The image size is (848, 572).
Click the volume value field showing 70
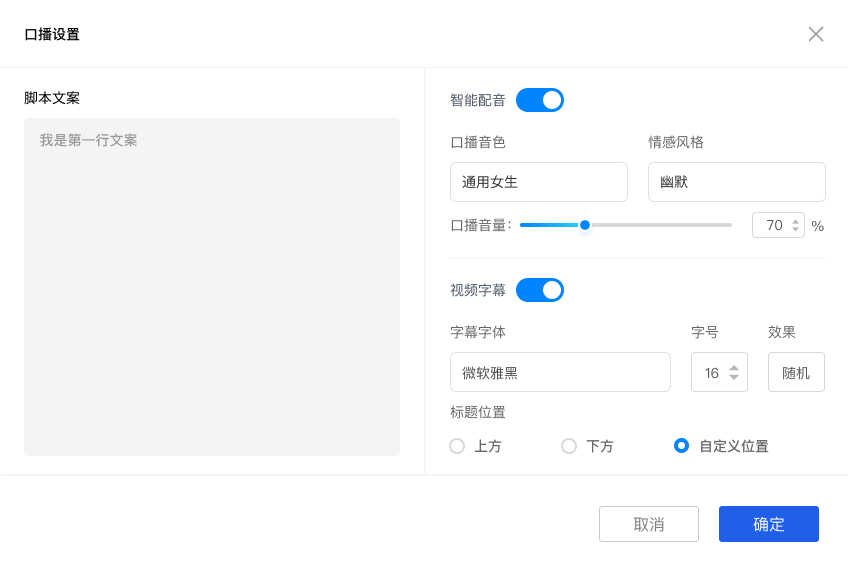[772, 226]
